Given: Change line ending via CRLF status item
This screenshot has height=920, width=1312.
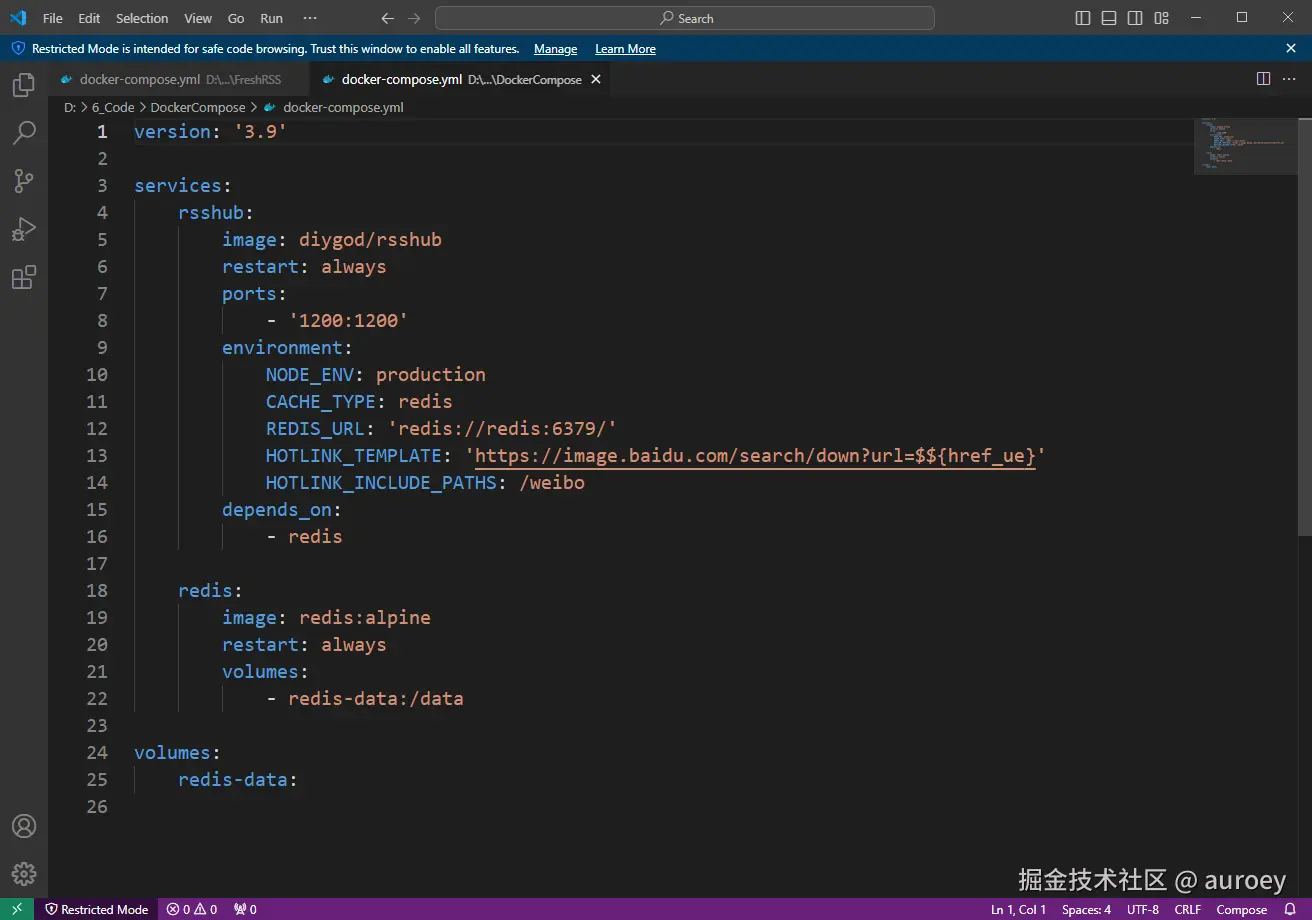Looking at the screenshot, I should 1188,909.
